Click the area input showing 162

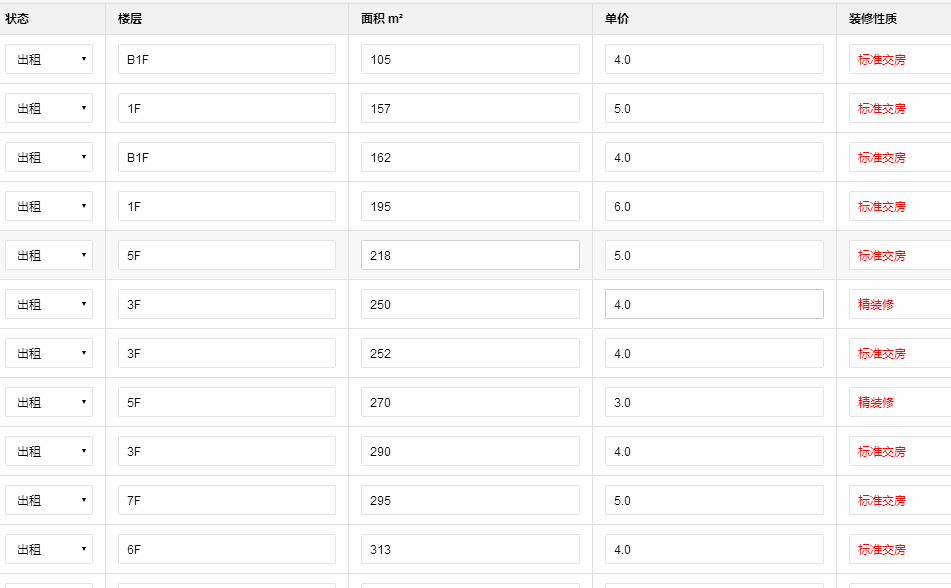point(470,157)
